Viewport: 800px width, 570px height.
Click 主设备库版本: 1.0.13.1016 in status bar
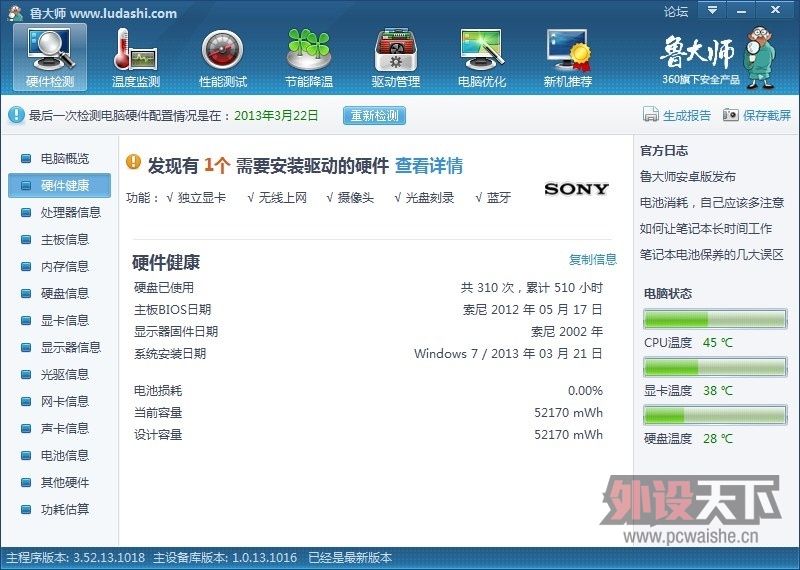pyautogui.click(x=225, y=558)
